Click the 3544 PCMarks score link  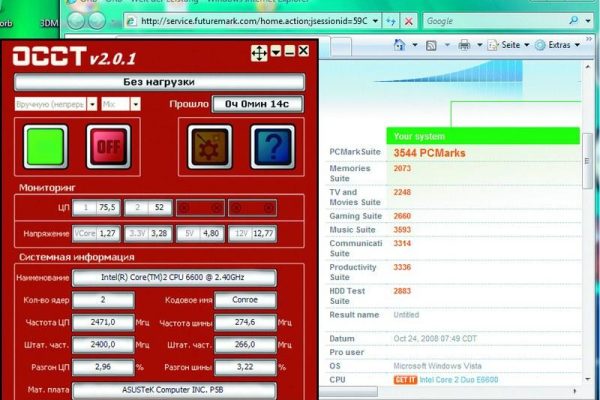[x=431, y=153]
